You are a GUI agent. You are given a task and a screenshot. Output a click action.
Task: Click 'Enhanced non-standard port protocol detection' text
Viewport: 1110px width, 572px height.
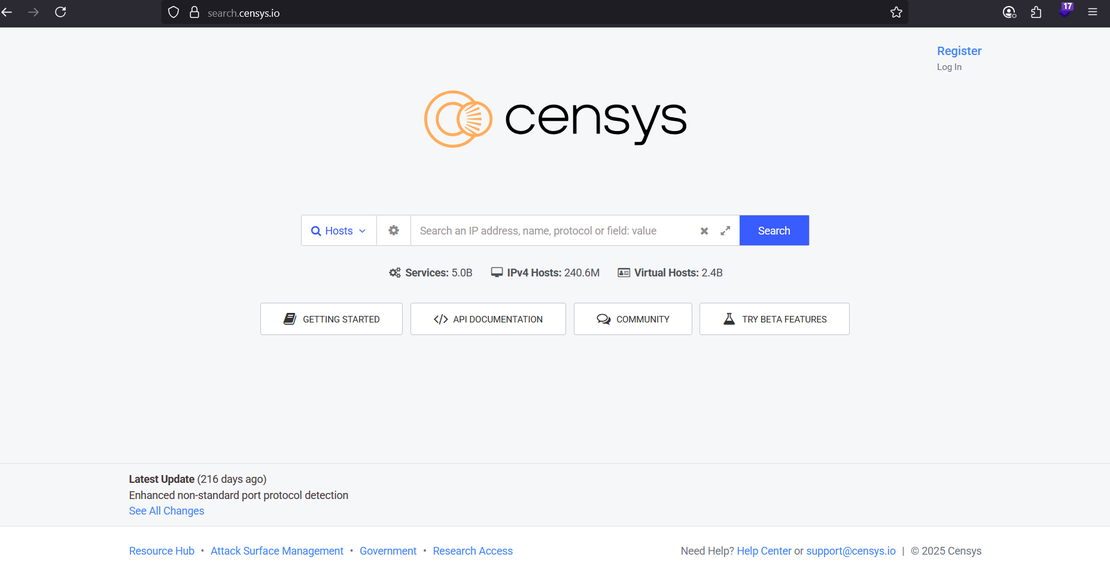(x=239, y=496)
